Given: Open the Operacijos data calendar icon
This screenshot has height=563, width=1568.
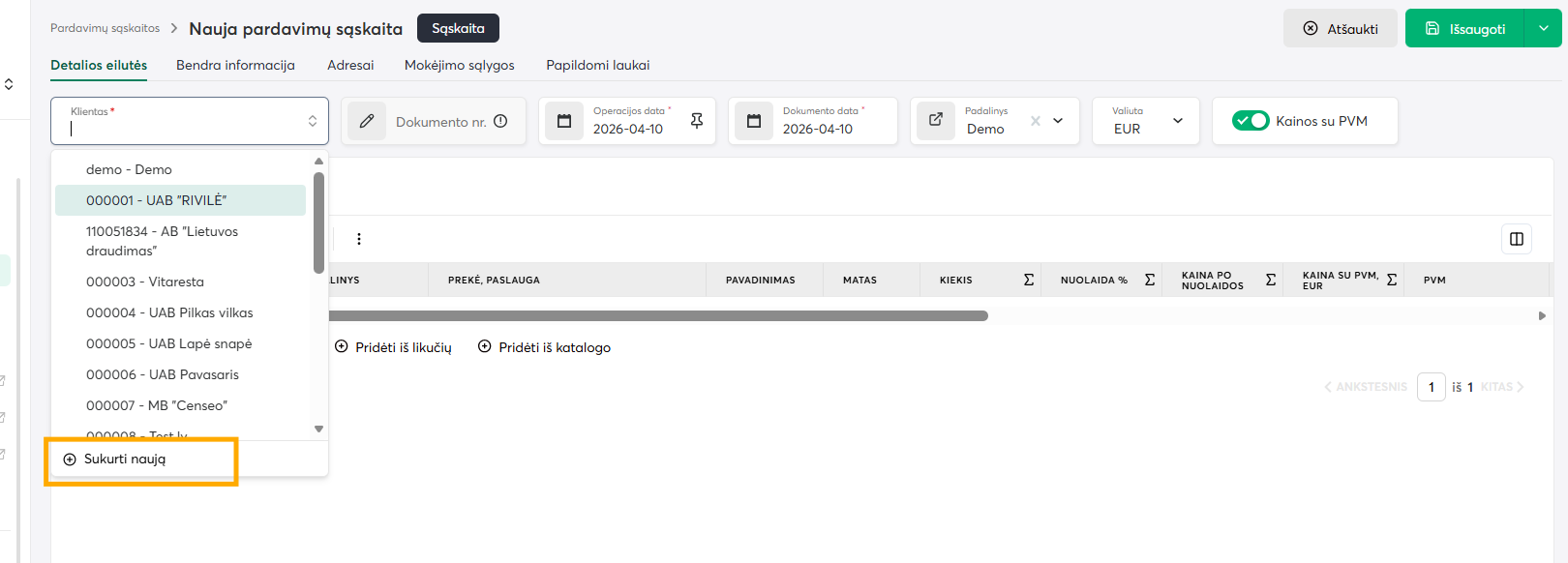Looking at the screenshot, I should pos(564,121).
